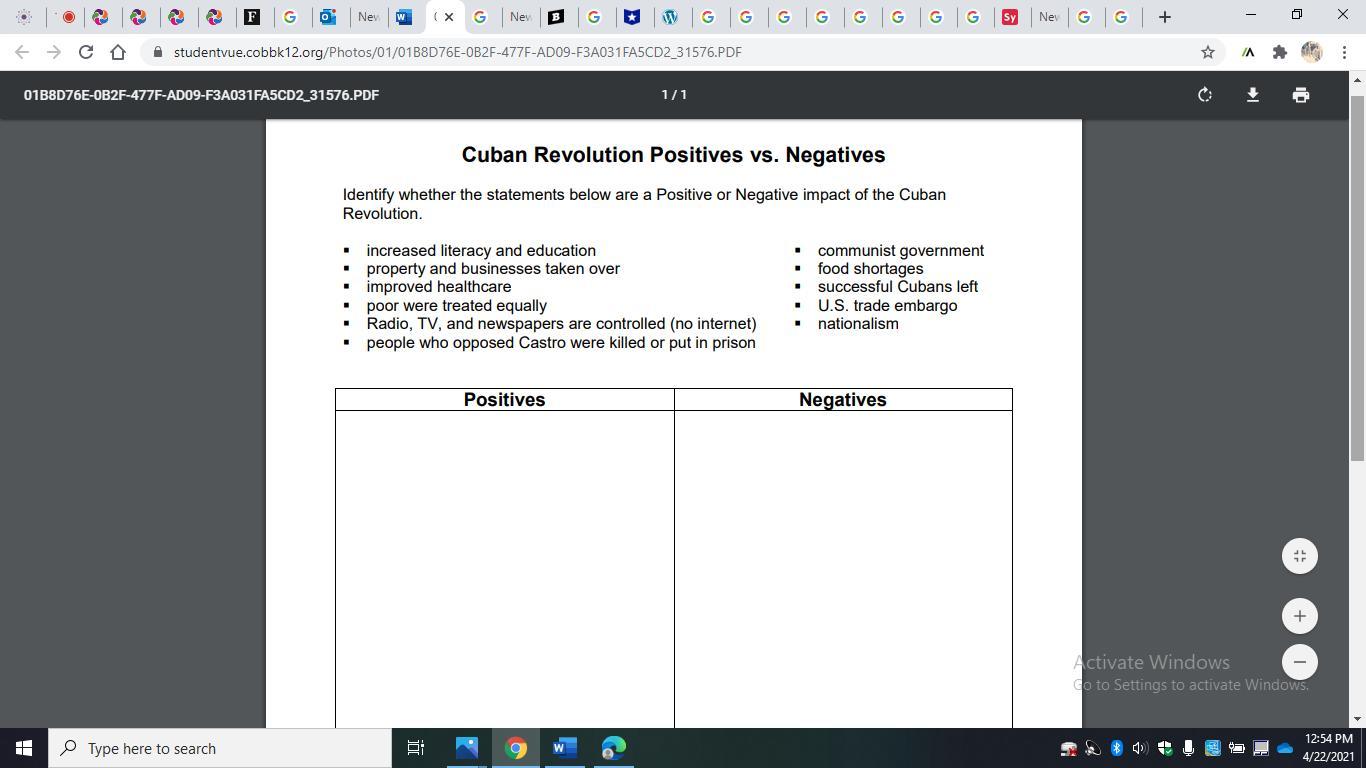Switch to the Word tab in tab strip

click(x=404, y=17)
